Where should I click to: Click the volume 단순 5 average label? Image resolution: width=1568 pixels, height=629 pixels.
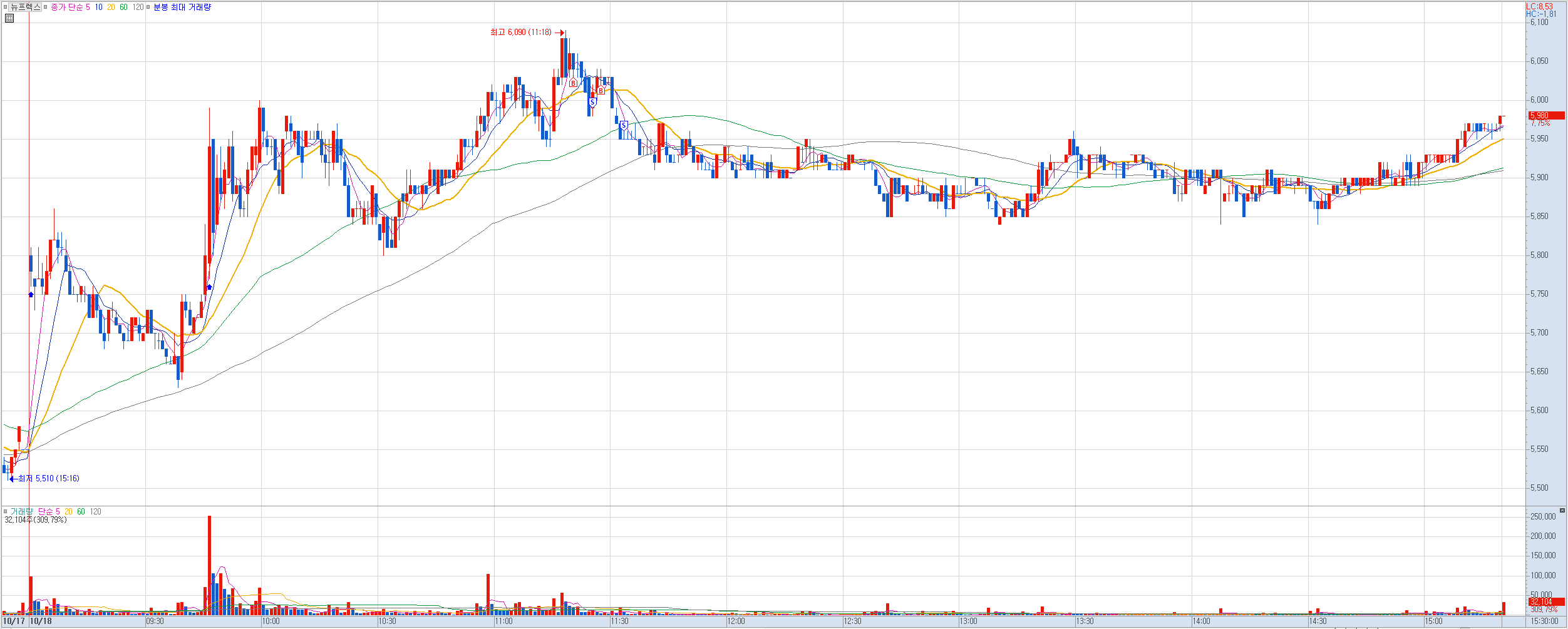coord(49,511)
